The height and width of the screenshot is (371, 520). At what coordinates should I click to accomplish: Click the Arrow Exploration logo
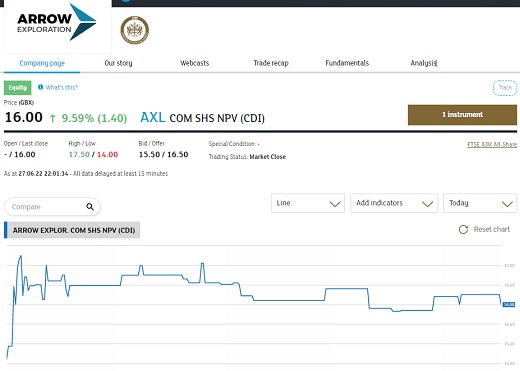57,23
